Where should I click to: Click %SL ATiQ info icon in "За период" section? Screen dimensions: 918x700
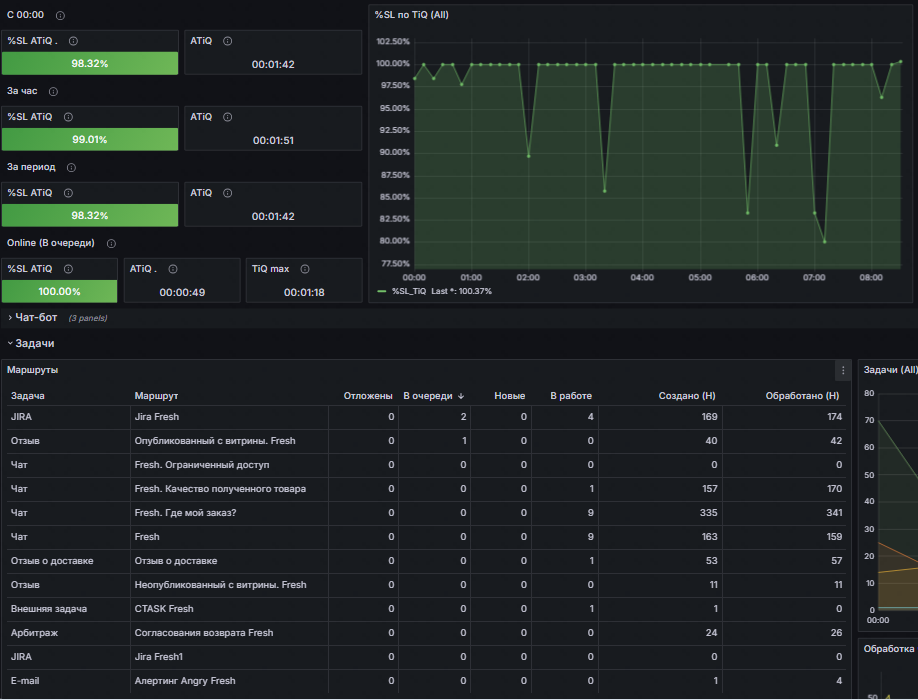[x=68, y=193]
